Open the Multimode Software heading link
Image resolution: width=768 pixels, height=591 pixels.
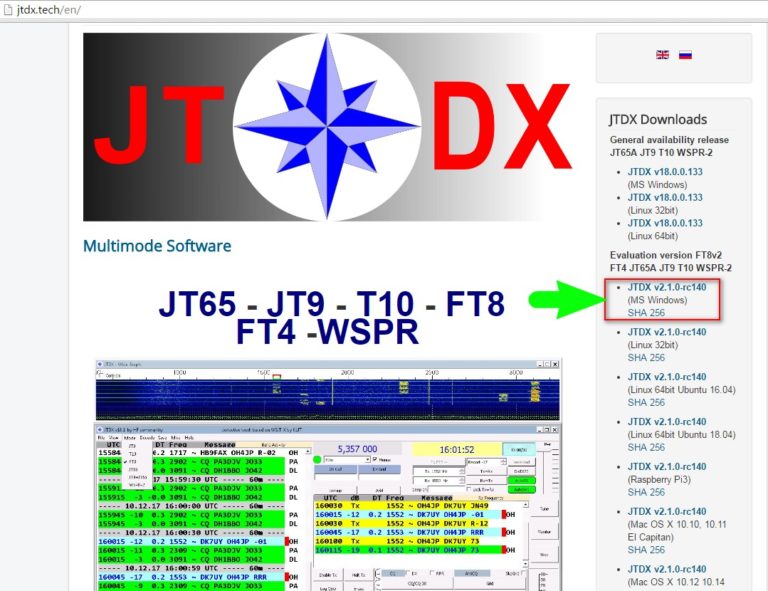157,246
